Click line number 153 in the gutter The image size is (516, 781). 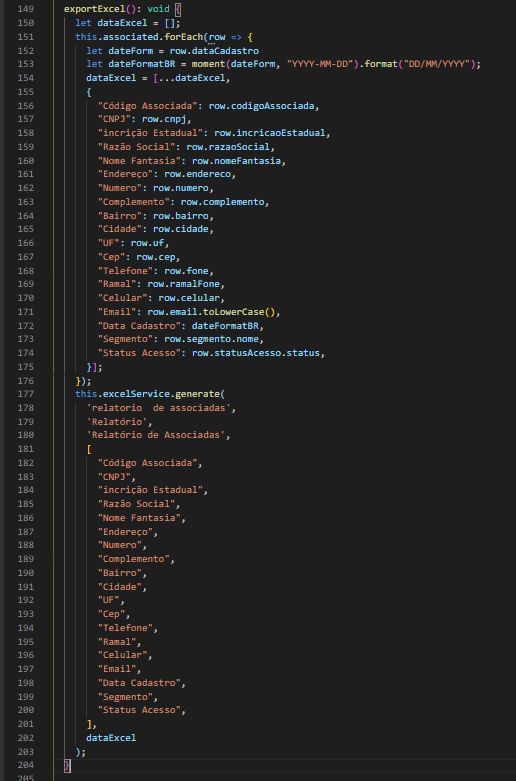(25, 64)
